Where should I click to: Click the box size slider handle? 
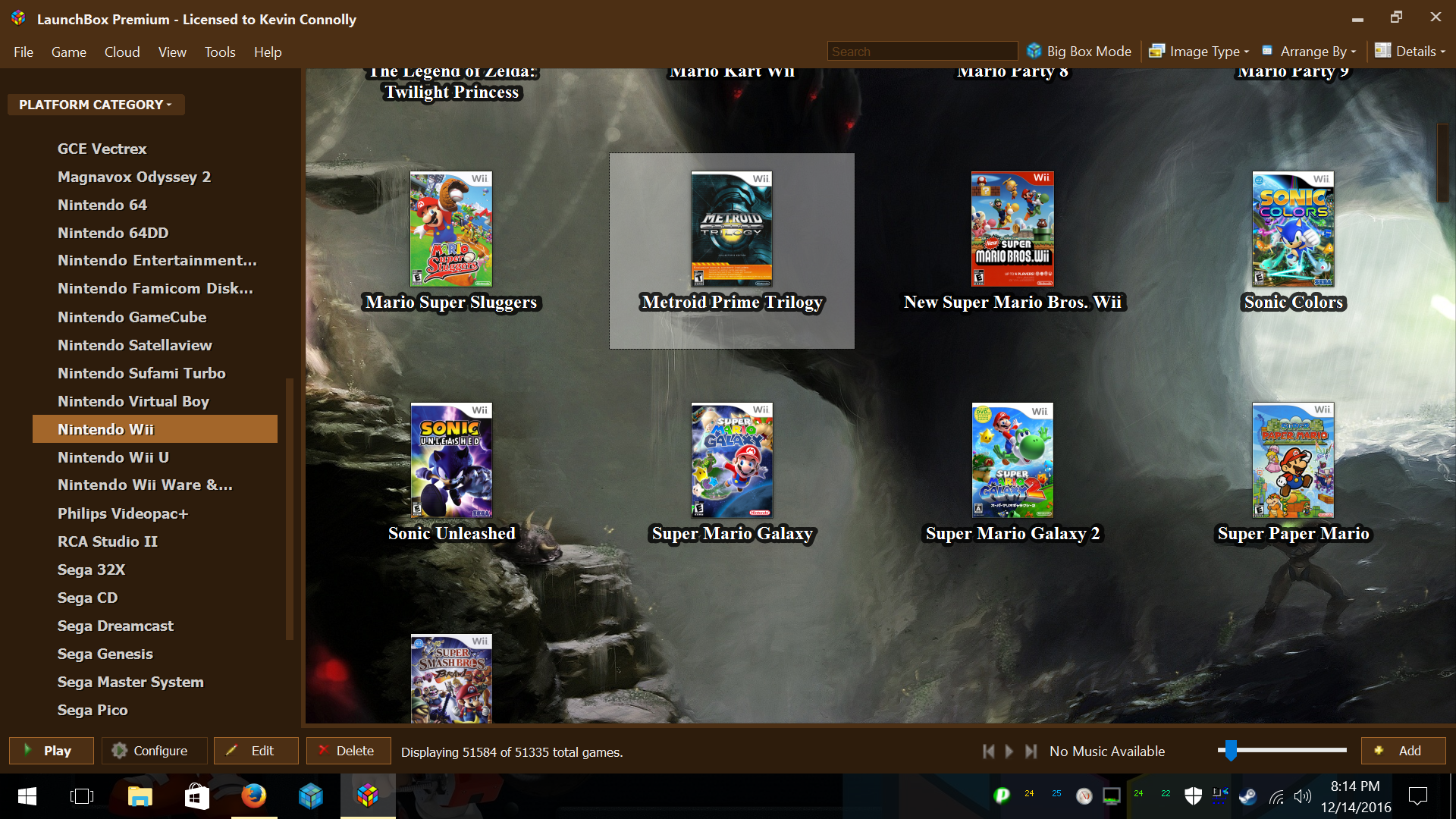point(1231,751)
